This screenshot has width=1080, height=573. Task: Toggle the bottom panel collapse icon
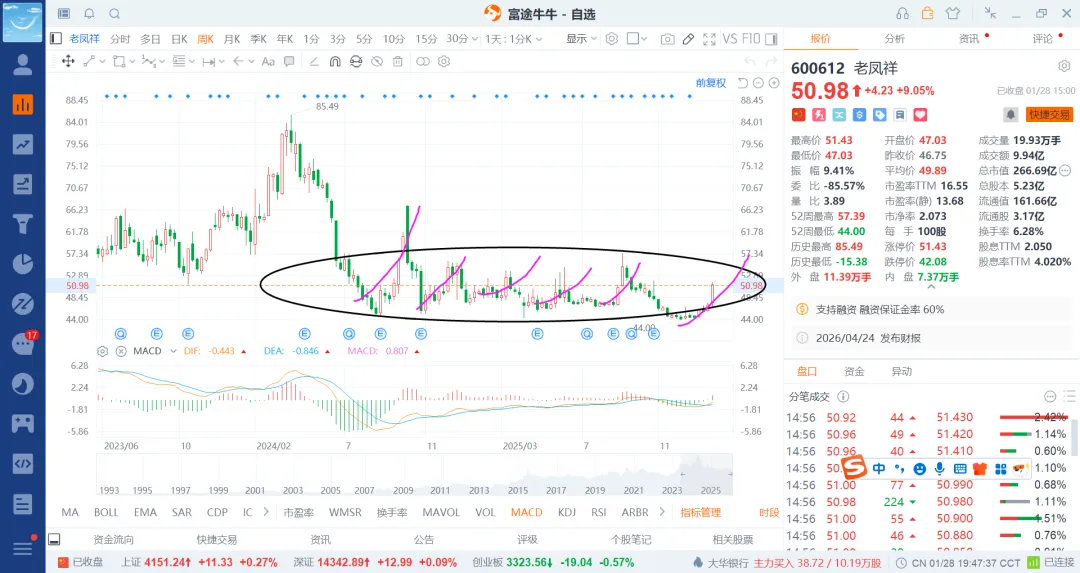pos(54,539)
